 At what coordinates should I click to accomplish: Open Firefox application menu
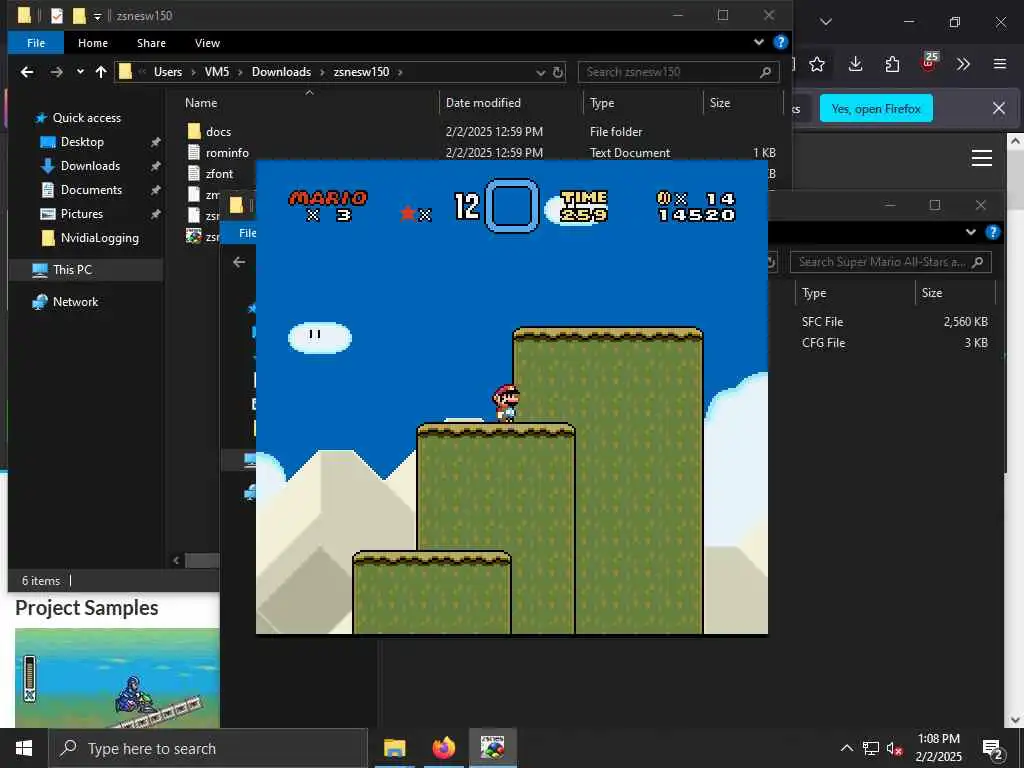[x=1000, y=64]
